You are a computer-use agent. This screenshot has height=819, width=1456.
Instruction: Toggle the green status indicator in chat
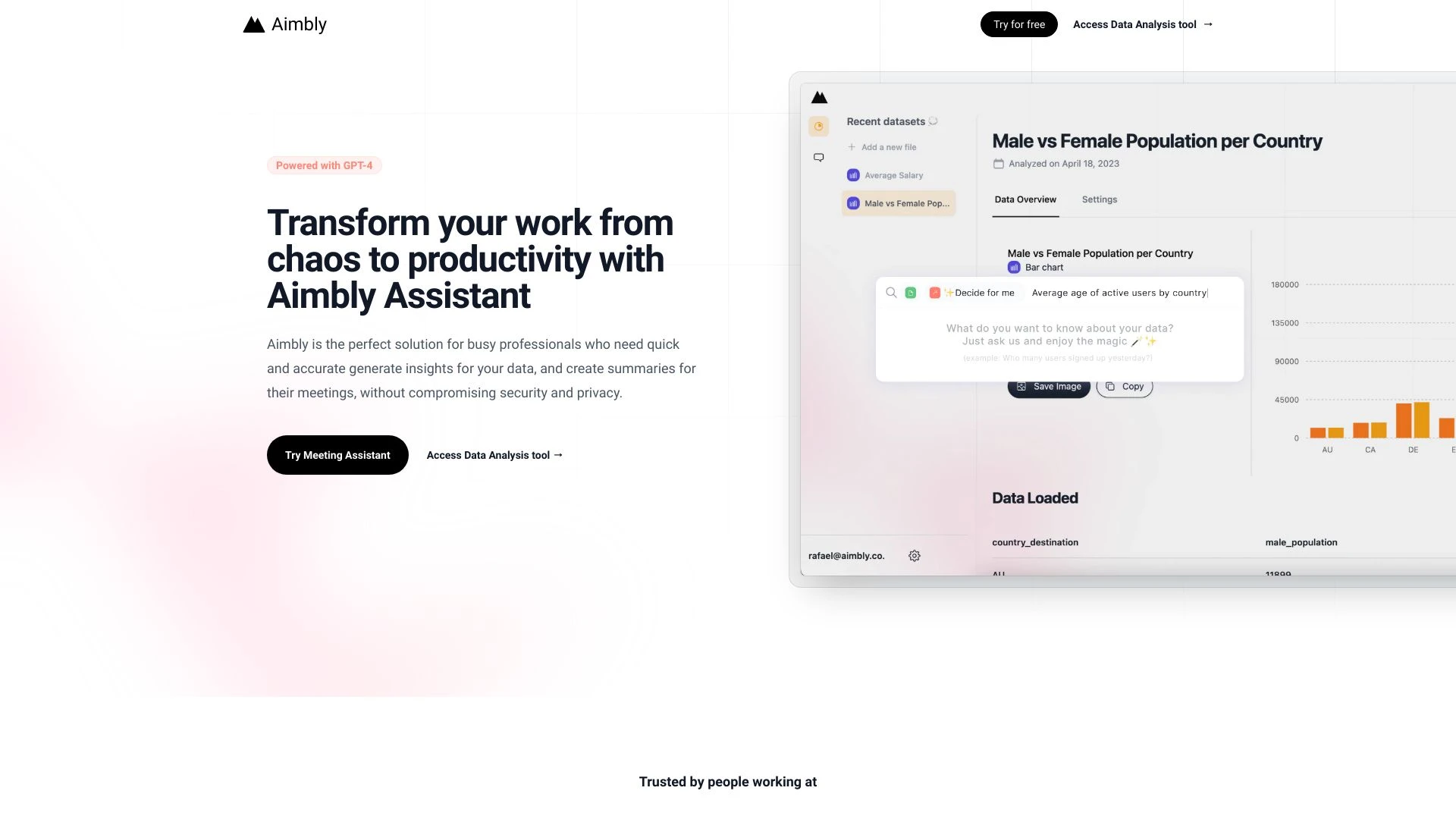(x=910, y=292)
